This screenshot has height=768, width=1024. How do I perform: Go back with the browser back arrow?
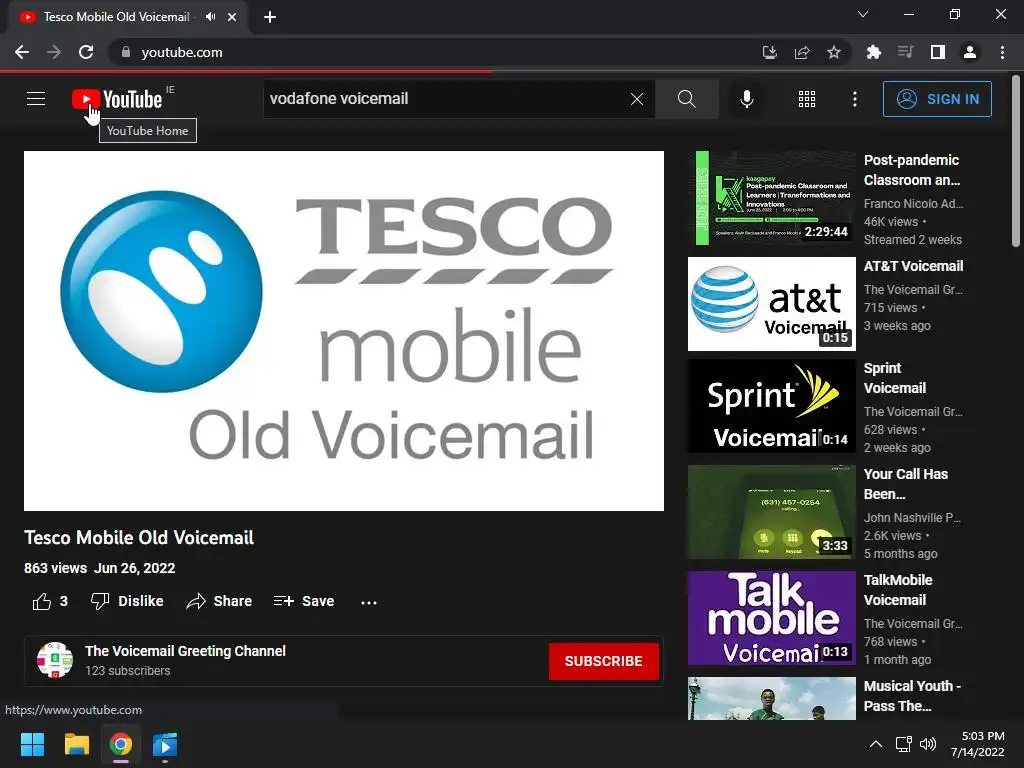(22, 52)
